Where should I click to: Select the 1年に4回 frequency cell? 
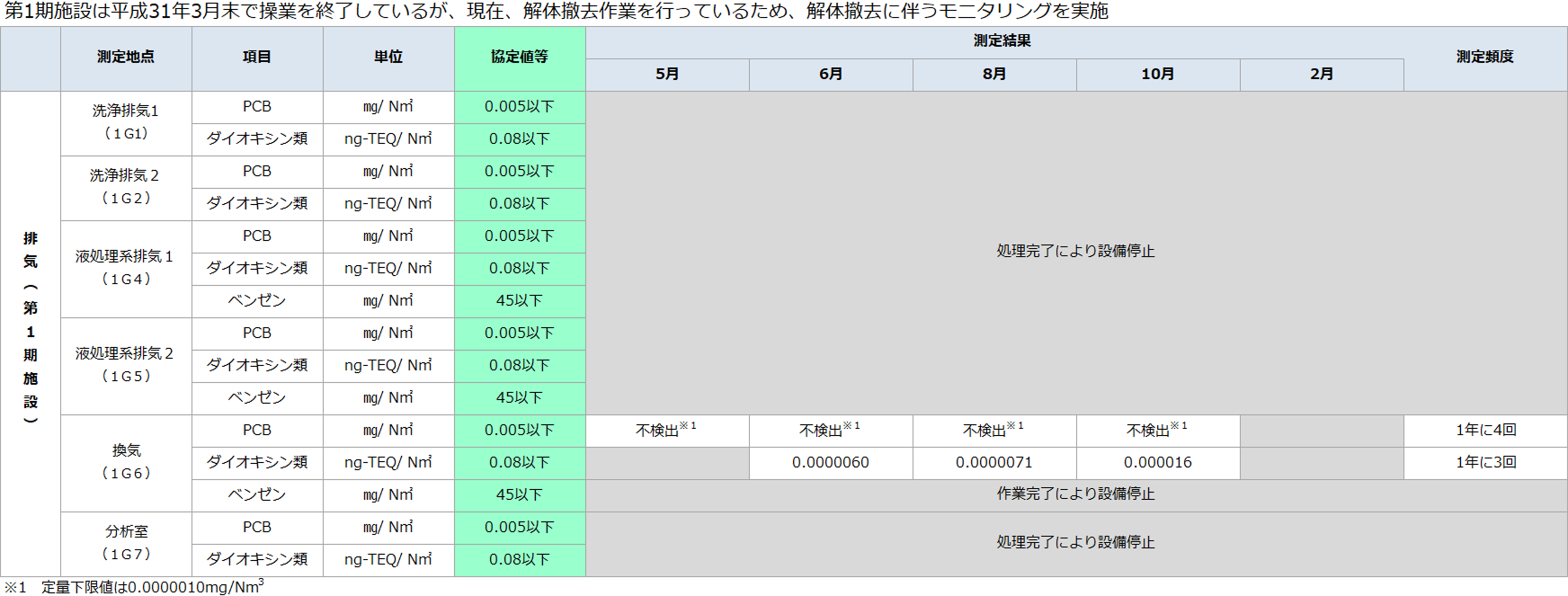[x=1485, y=431]
